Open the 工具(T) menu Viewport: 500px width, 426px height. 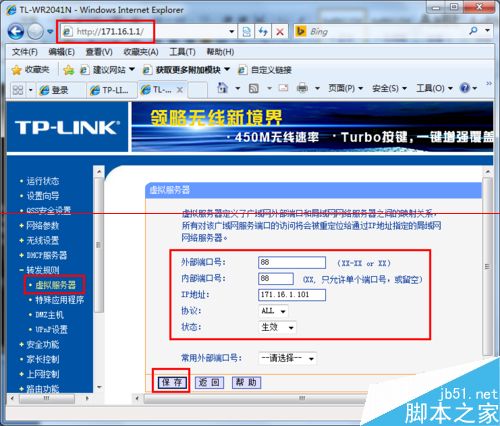point(182,52)
